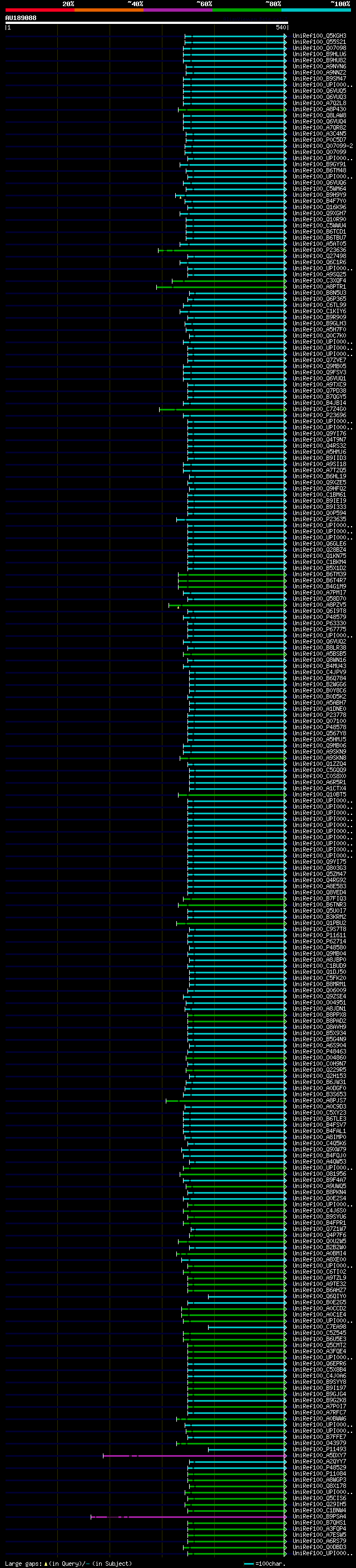The height and width of the screenshot is (1568, 356).
Task: Click the UniRef100_B7FIQ3 label
Action: [319, 899]
